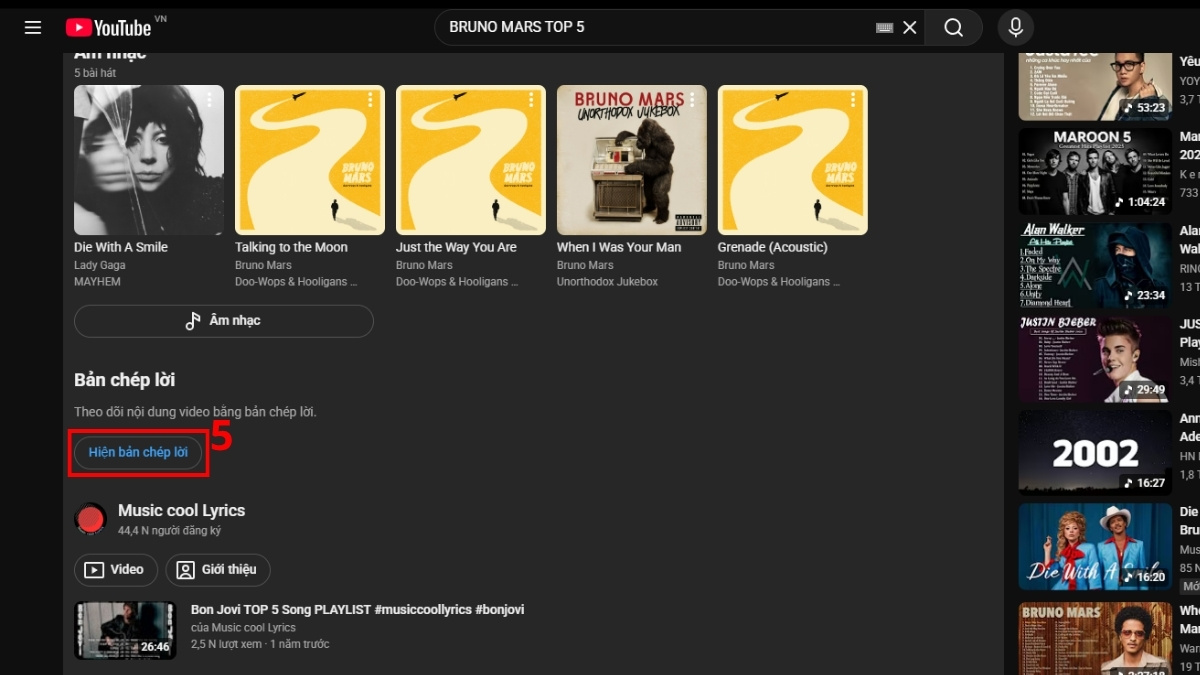Click the song title When I Was Your Man
Viewport: 1200px width, 675px height.
tap(619, 247)
